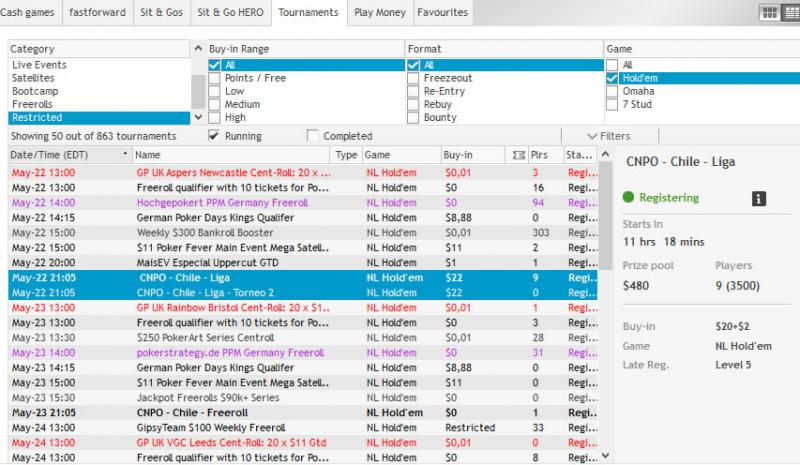Click the seats icon column header
Screen dimensions: 800x465
[518, 155]
